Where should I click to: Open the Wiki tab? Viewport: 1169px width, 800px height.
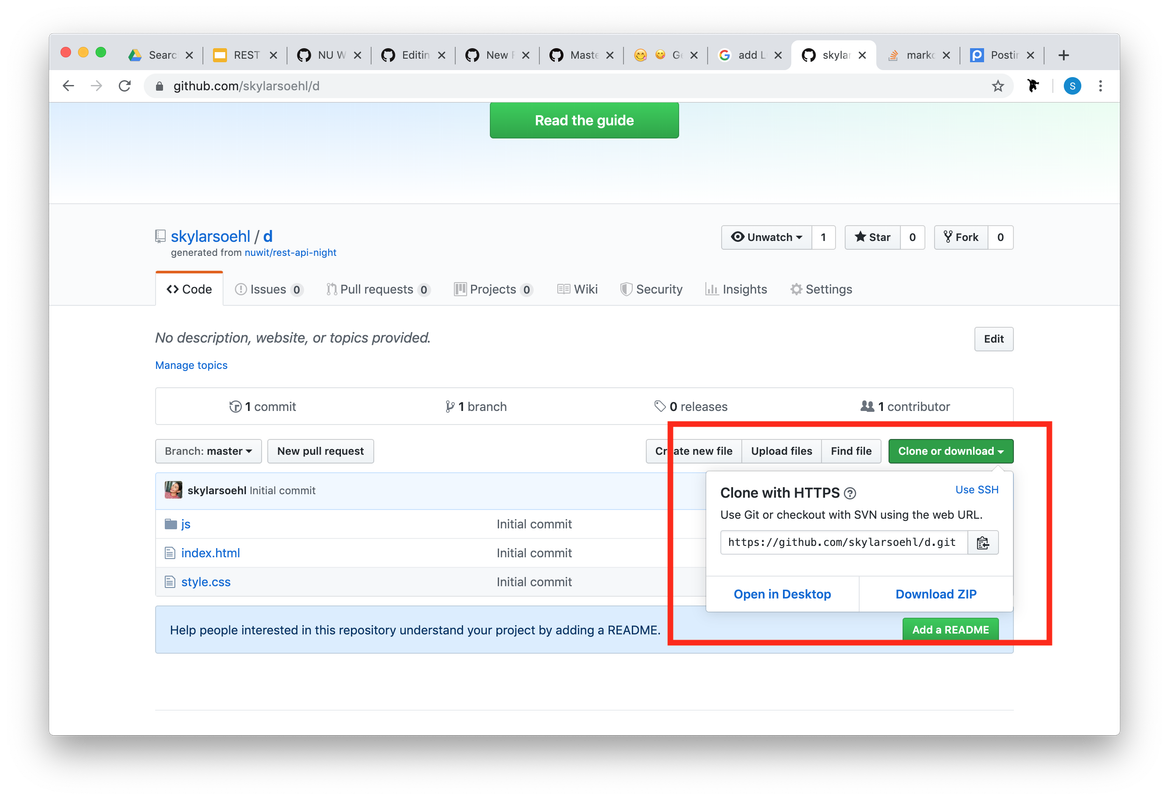[x=578, y=289]
